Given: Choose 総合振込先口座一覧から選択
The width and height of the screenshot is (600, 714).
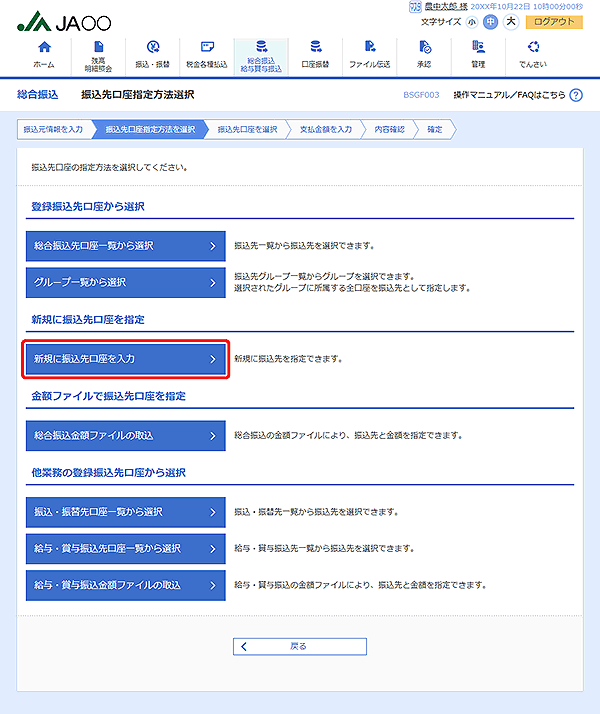Looking at the screenshot, I should tap(125, 245).
